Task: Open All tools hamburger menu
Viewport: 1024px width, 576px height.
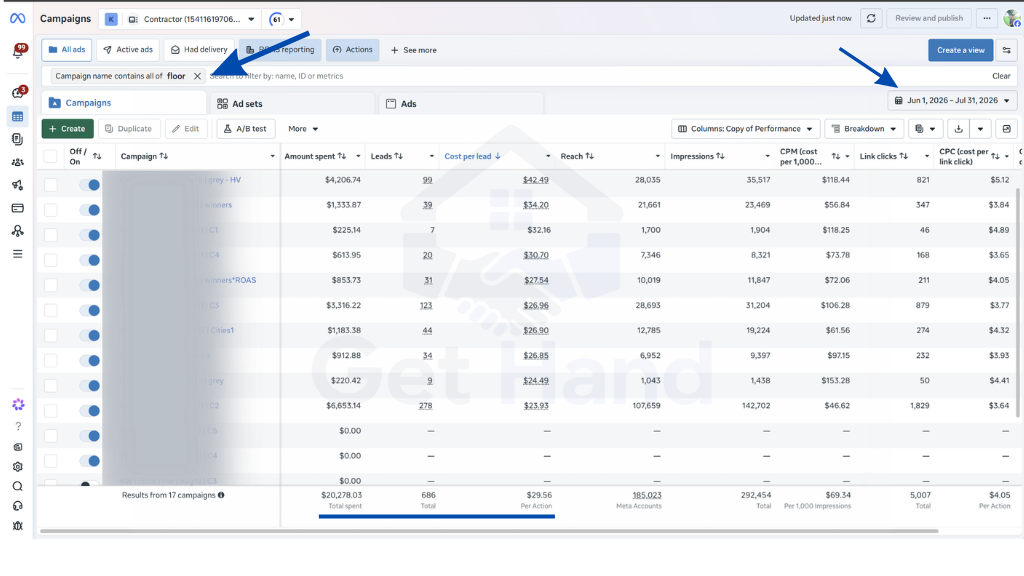Action: [18, 254]
